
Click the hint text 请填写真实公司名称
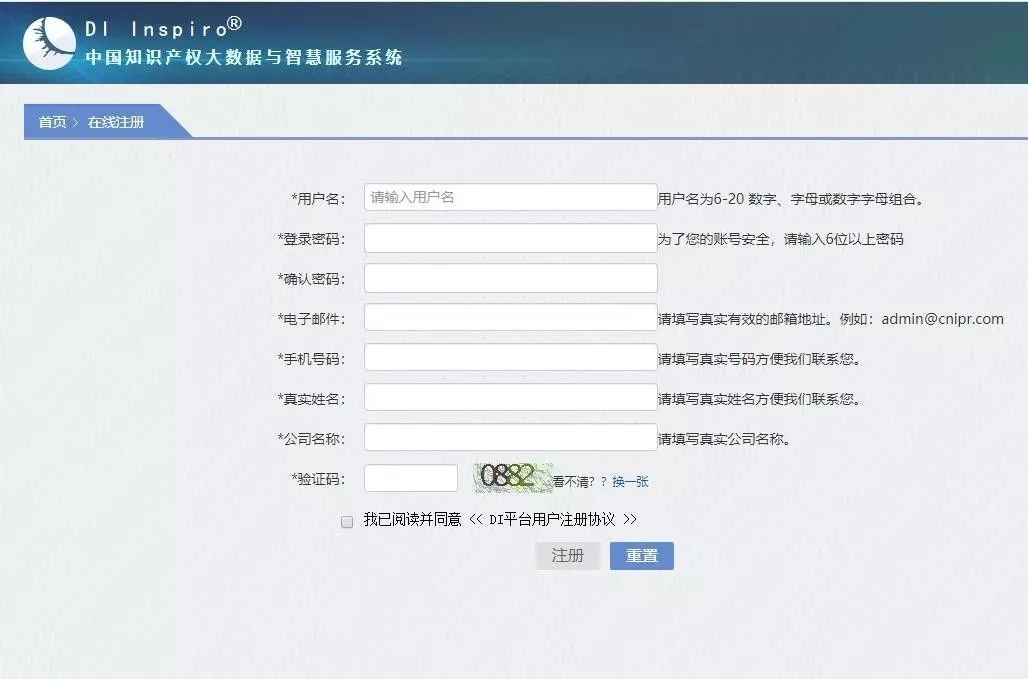(x=724, y=439)
